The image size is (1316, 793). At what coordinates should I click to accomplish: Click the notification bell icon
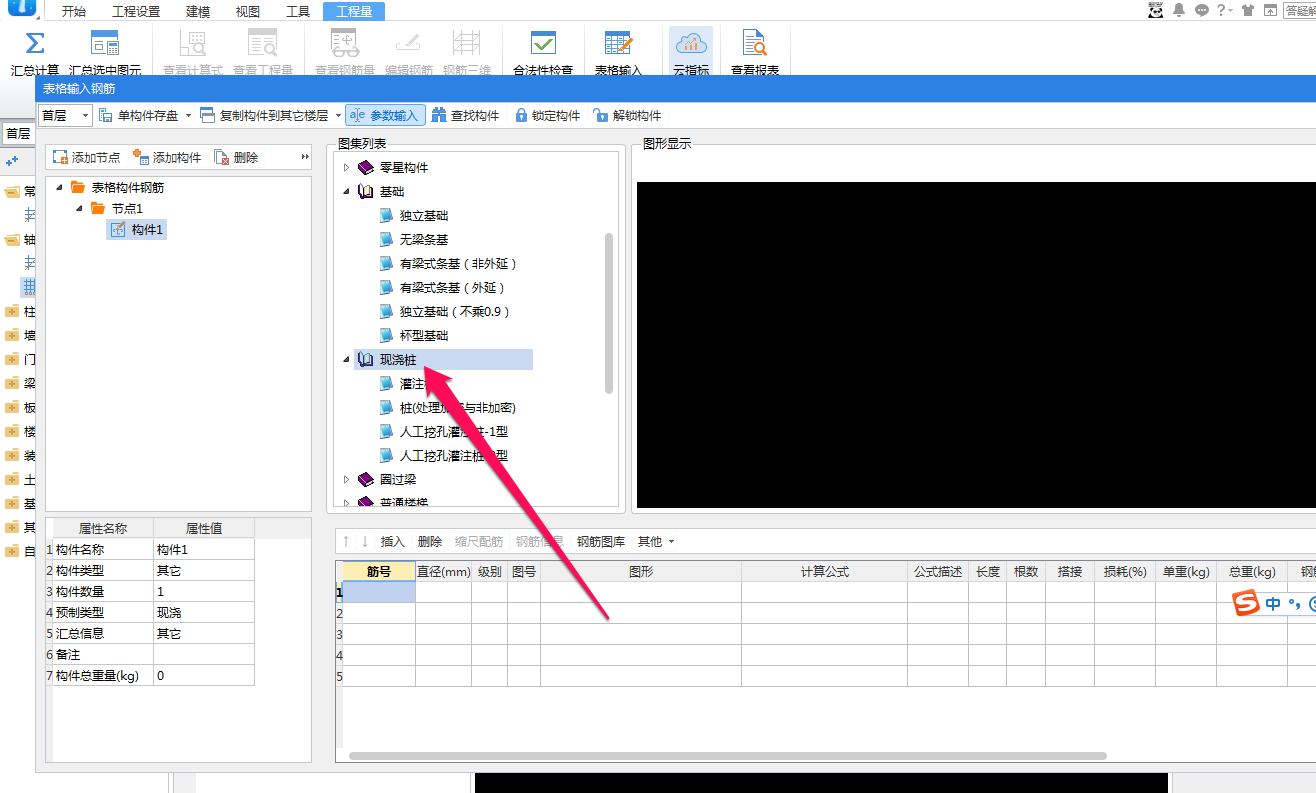[1179, 10]
